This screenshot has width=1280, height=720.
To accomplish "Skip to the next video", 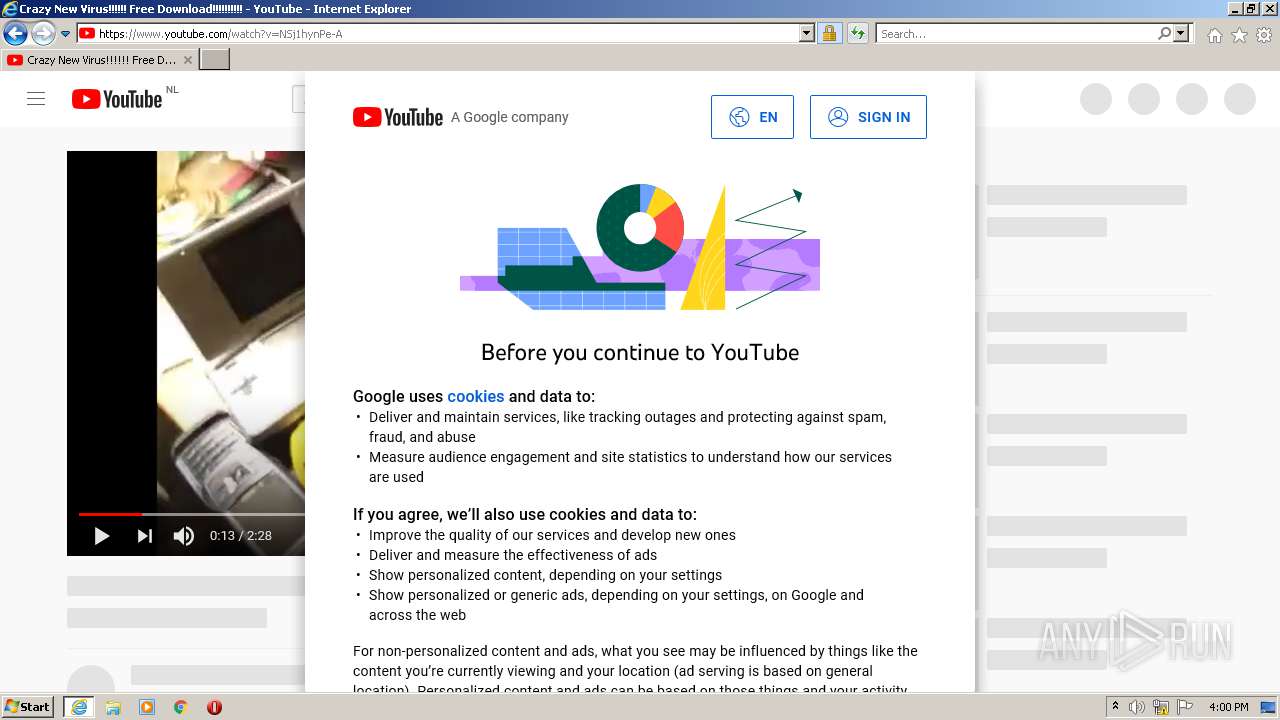I will click(x=145, y=536).
